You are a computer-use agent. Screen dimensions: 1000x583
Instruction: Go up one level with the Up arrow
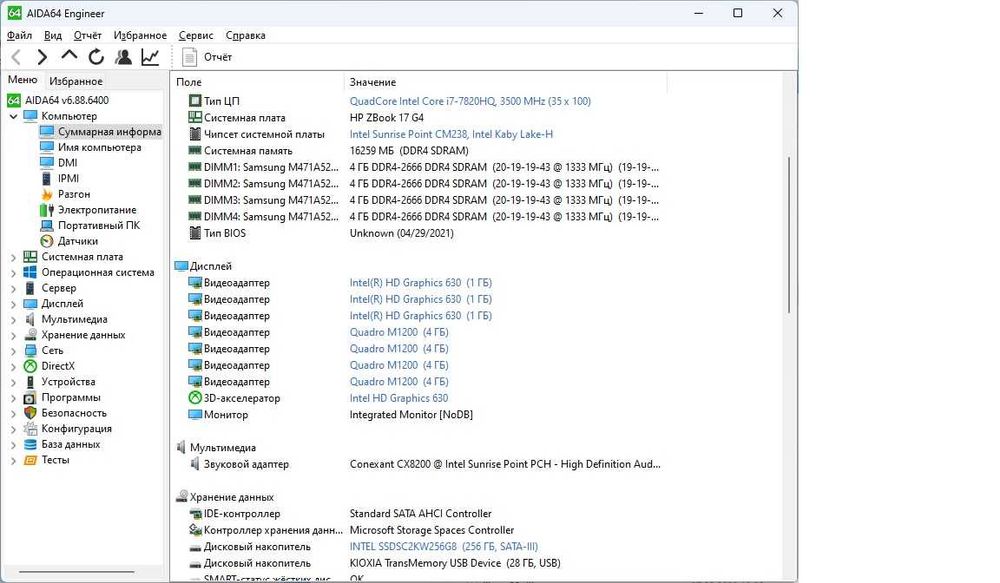[69, 57]
